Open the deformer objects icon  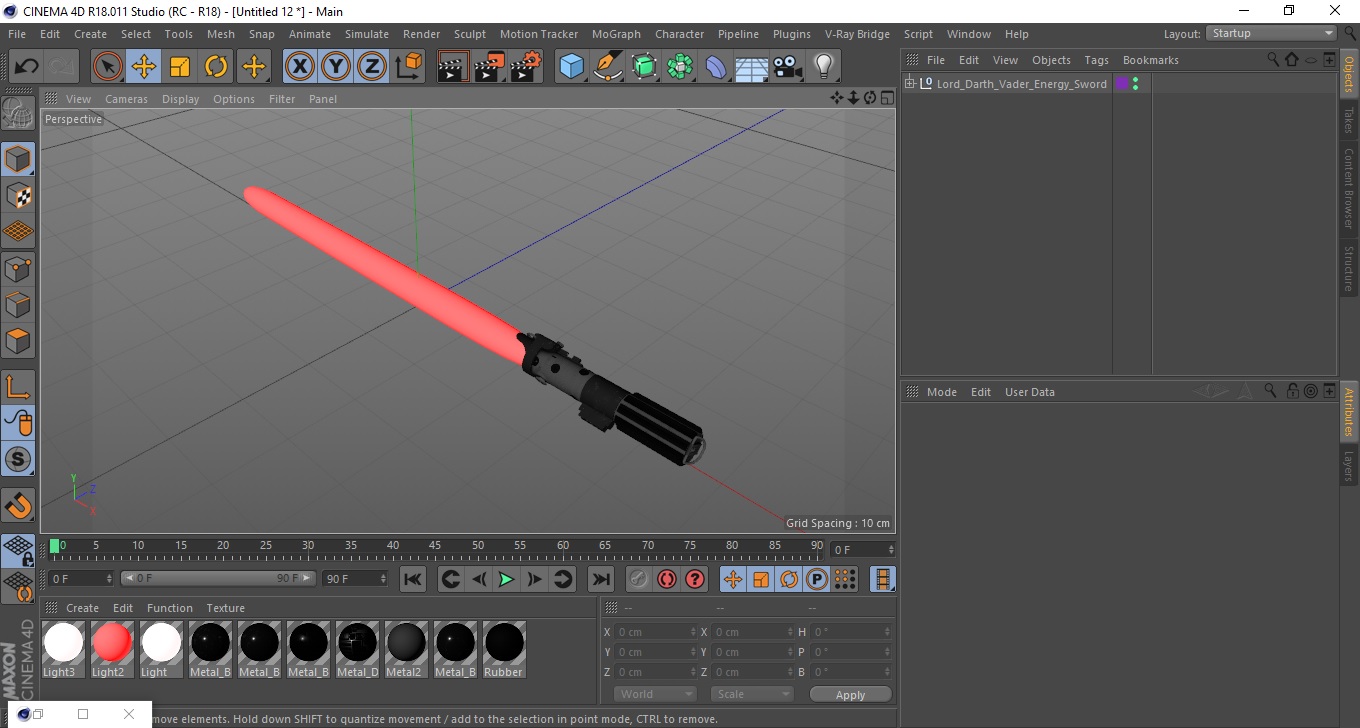[716, 67]
